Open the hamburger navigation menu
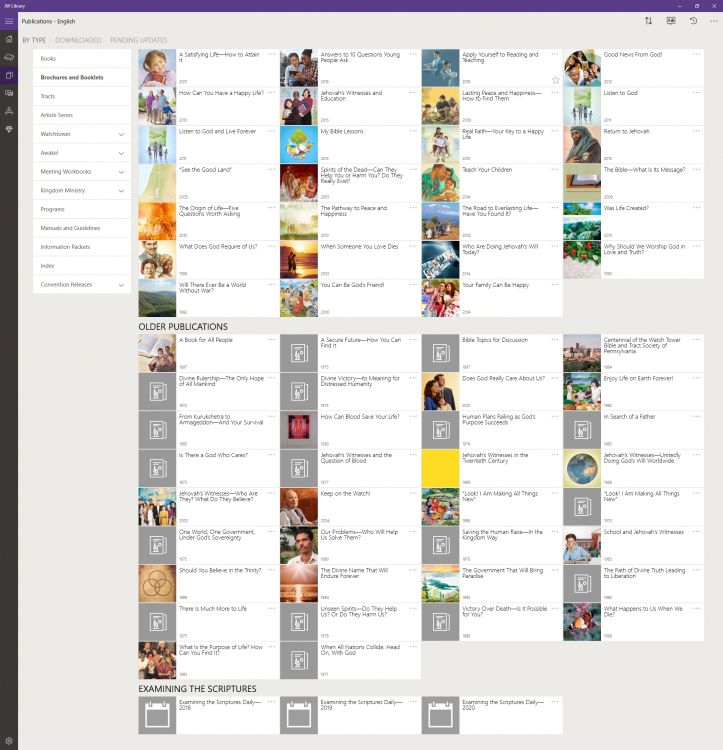The height and width of the screenshot is (750, 723). coord(9,21)
